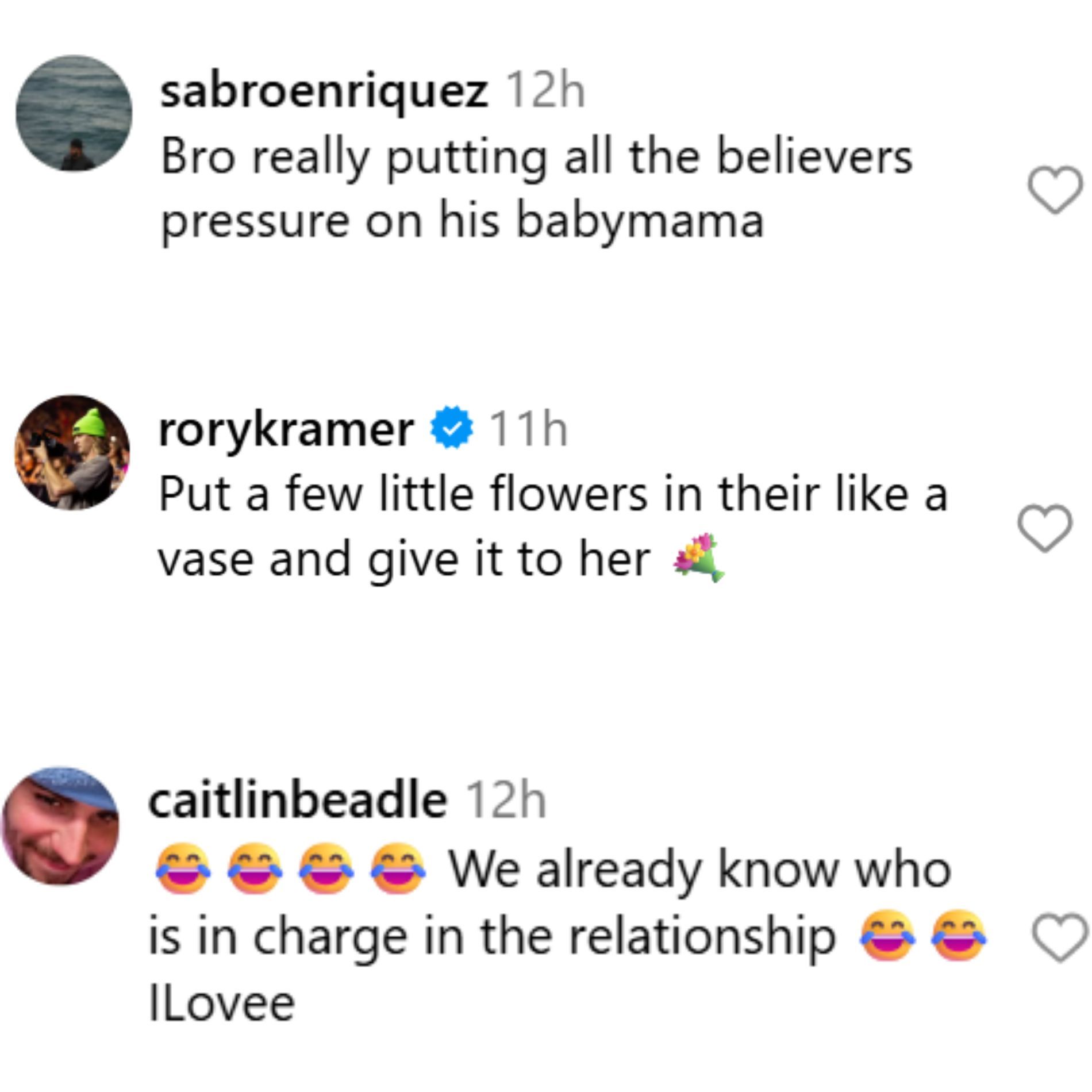Click the "believers pressure on his babymama" comment
Screen dimensions: 1092x1092
click(463, 221)
